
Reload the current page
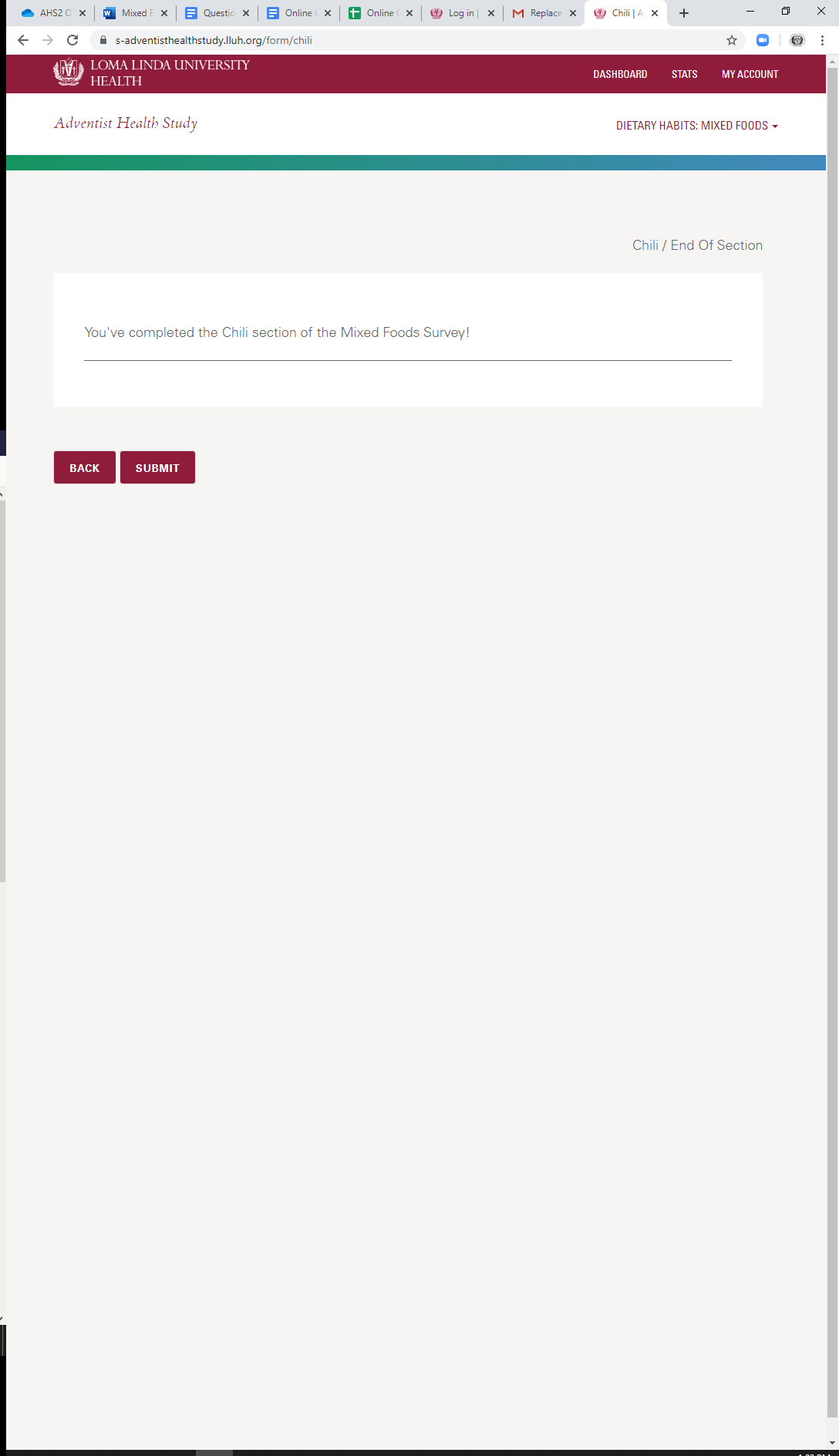pos(72,40)
